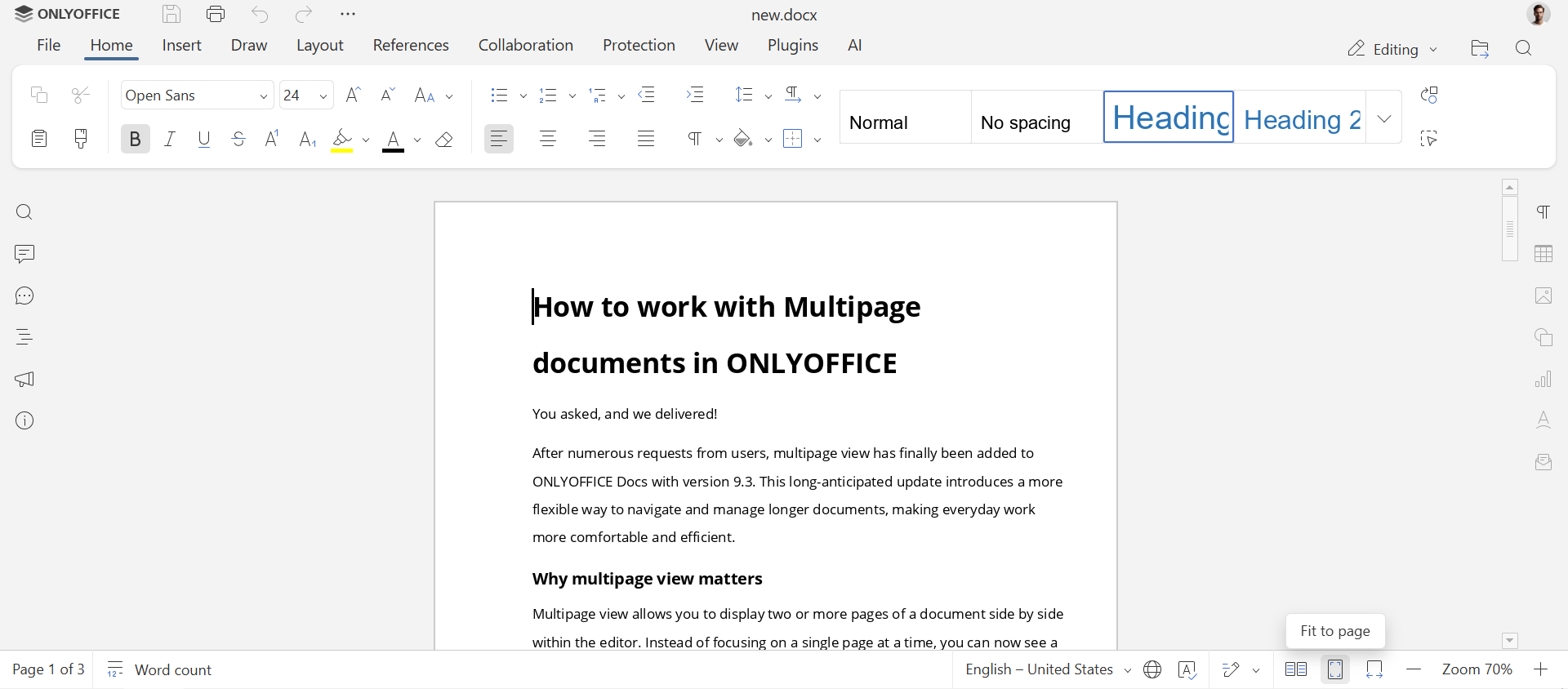Screen dimensions: 1568x689
Task: Set align left paragraph alignment
Action: tap(499, 139)
